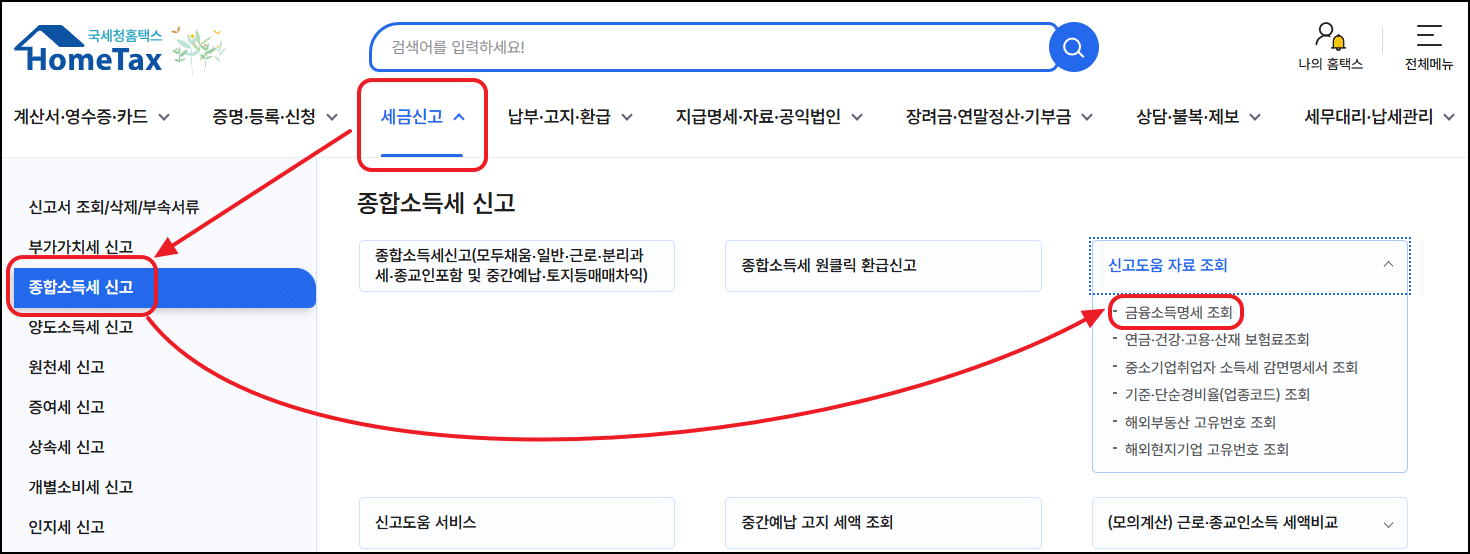Viewport: 1470px width, 554px height.
Task: Select 양도소득세 신고 in sidebar
Action: [x=81, y=327]
